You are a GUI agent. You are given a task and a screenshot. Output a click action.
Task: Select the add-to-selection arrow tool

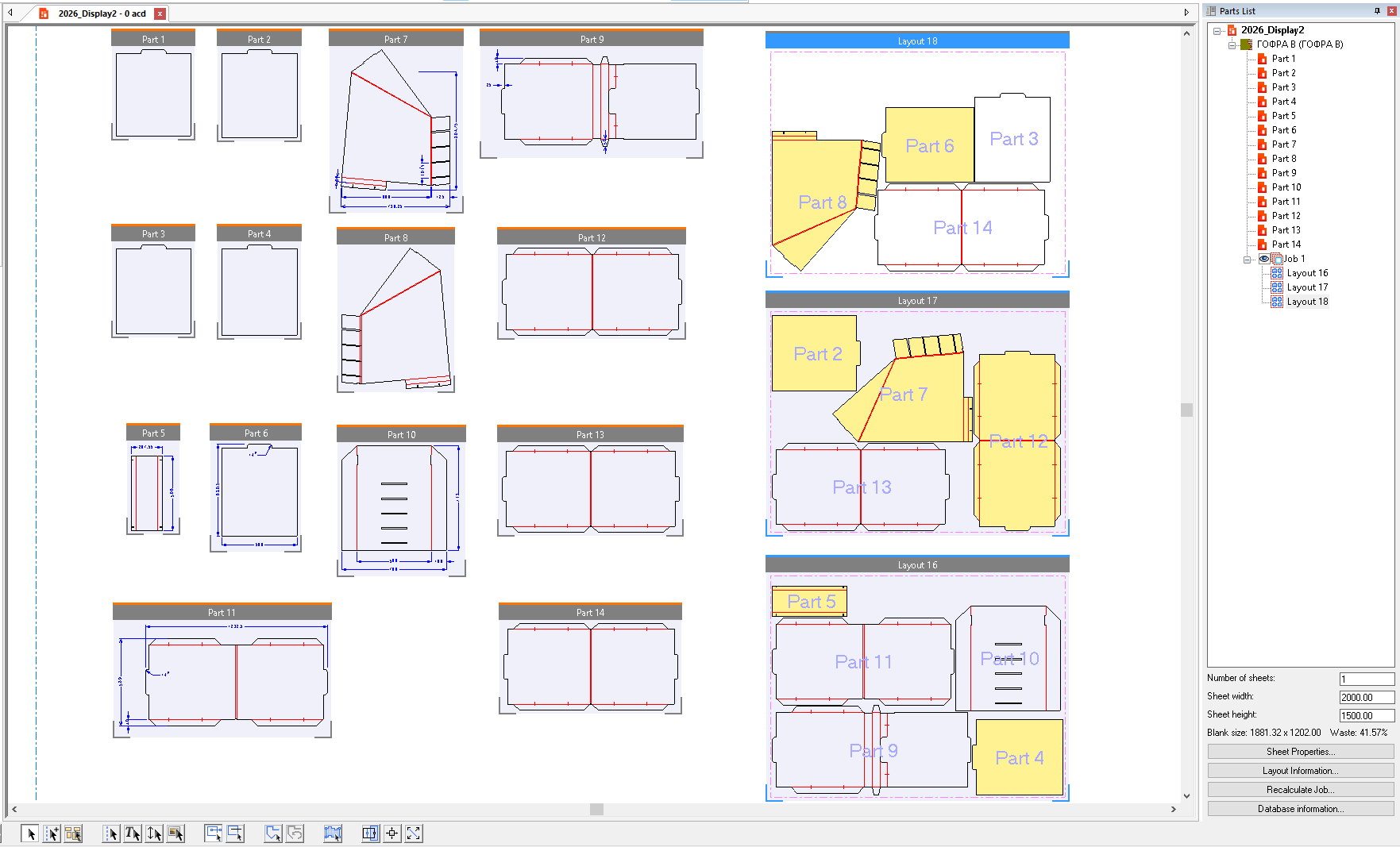tap(52, 834)
